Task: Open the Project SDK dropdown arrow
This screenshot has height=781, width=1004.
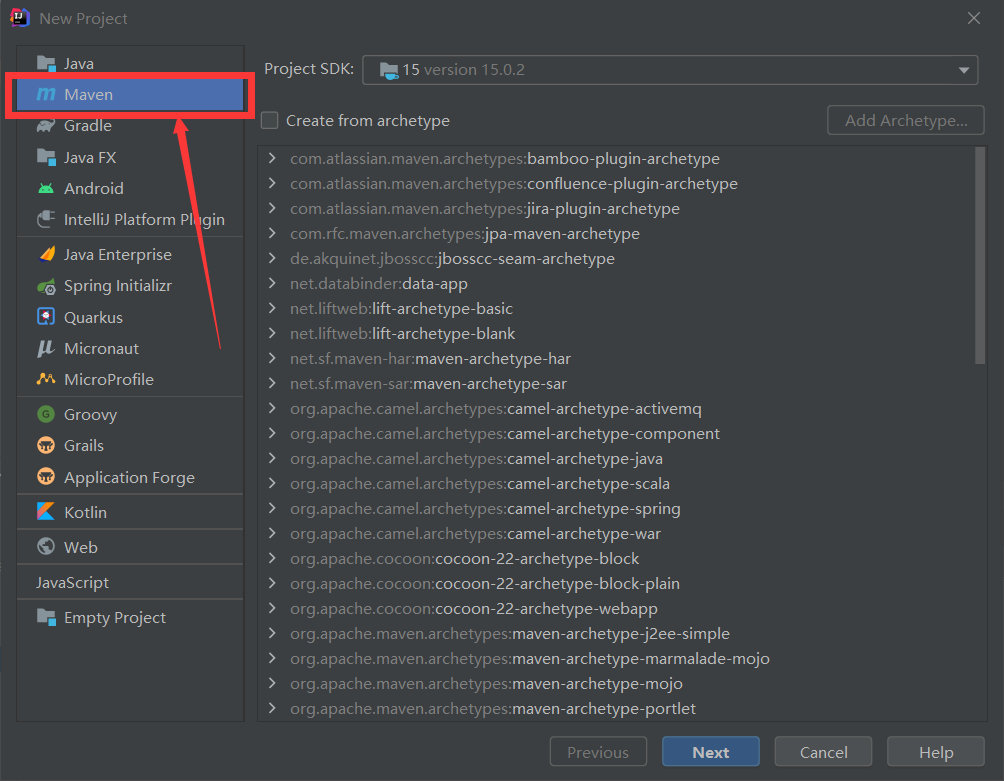Action: [964, 70]
